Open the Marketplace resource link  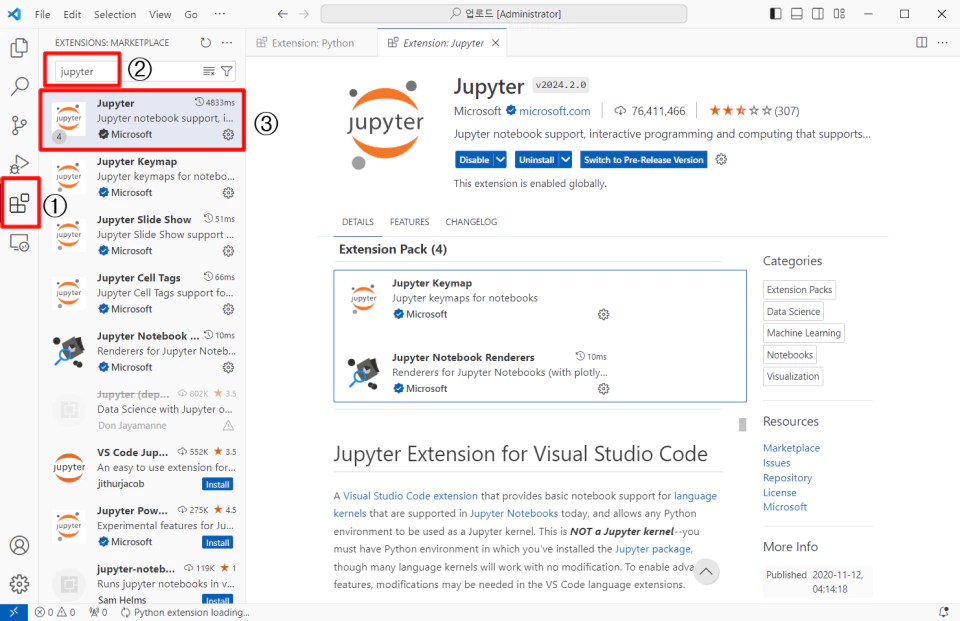click(791, 448)
